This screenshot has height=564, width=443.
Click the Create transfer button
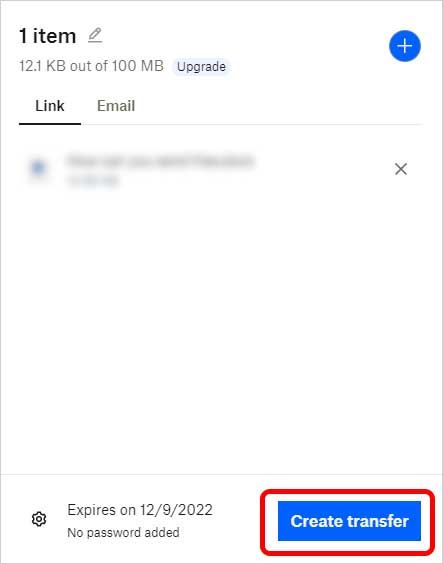click(x=349, y=521)
